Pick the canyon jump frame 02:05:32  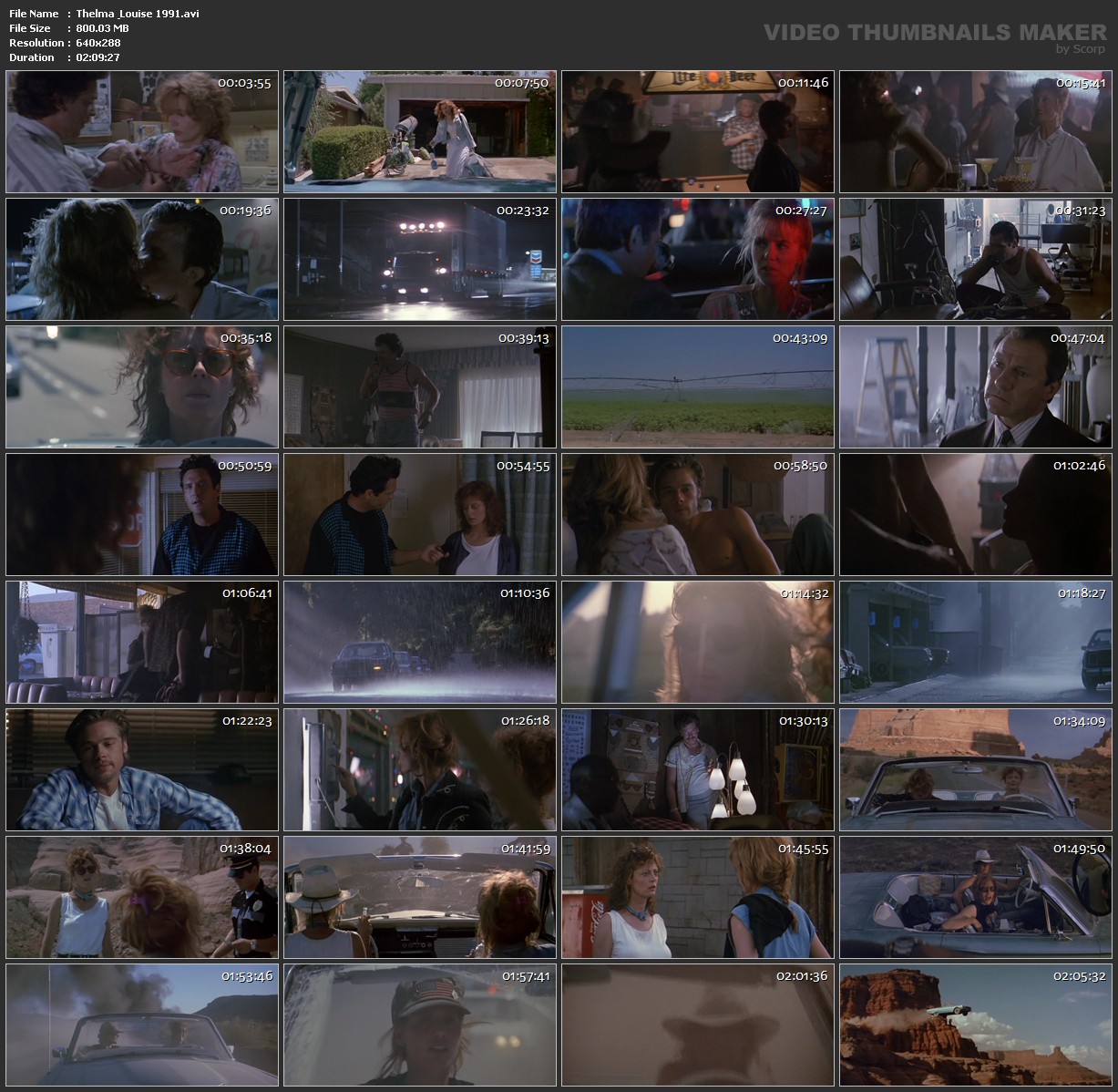(976, 1025)
